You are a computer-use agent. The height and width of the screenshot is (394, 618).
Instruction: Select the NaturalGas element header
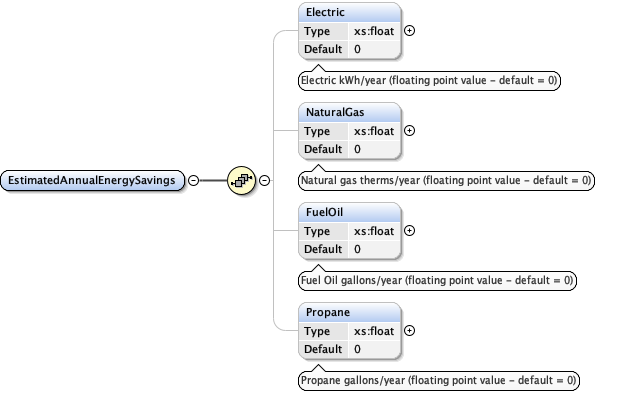pyautogui.click(x=350, y=113)
